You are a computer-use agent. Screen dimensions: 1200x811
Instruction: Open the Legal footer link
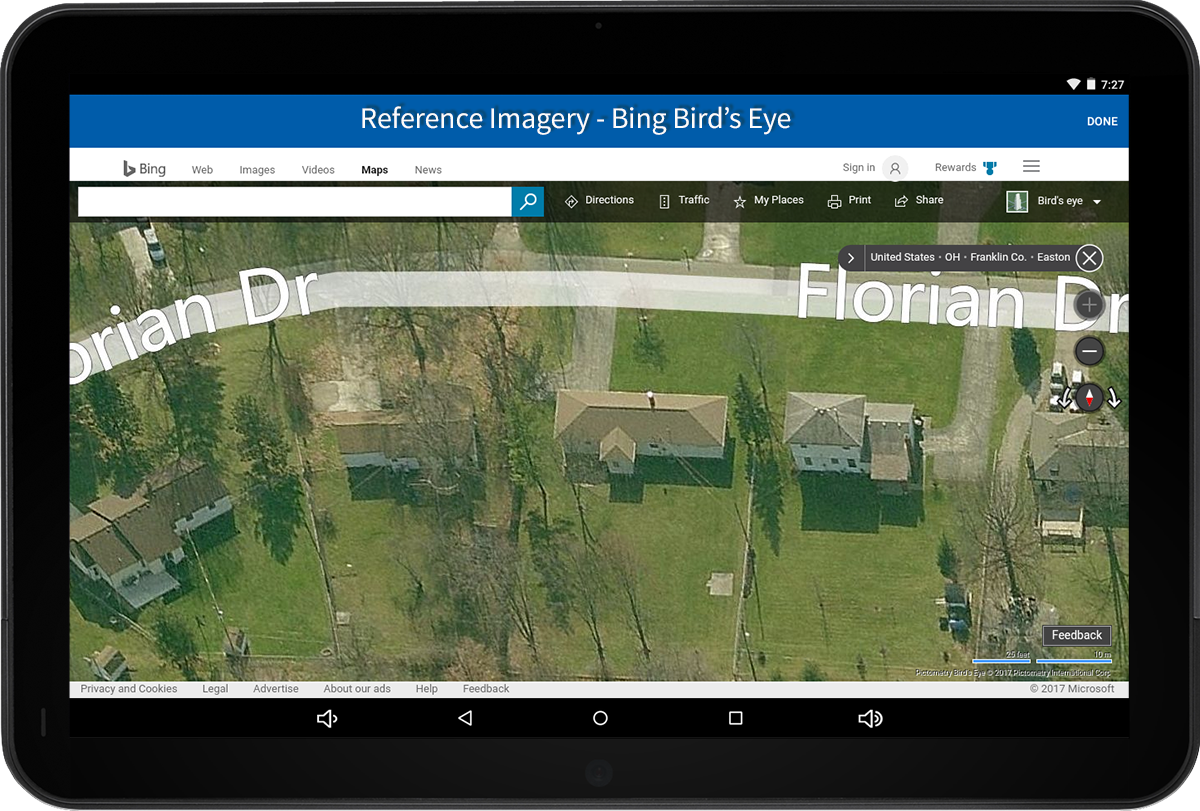(215, 689)
